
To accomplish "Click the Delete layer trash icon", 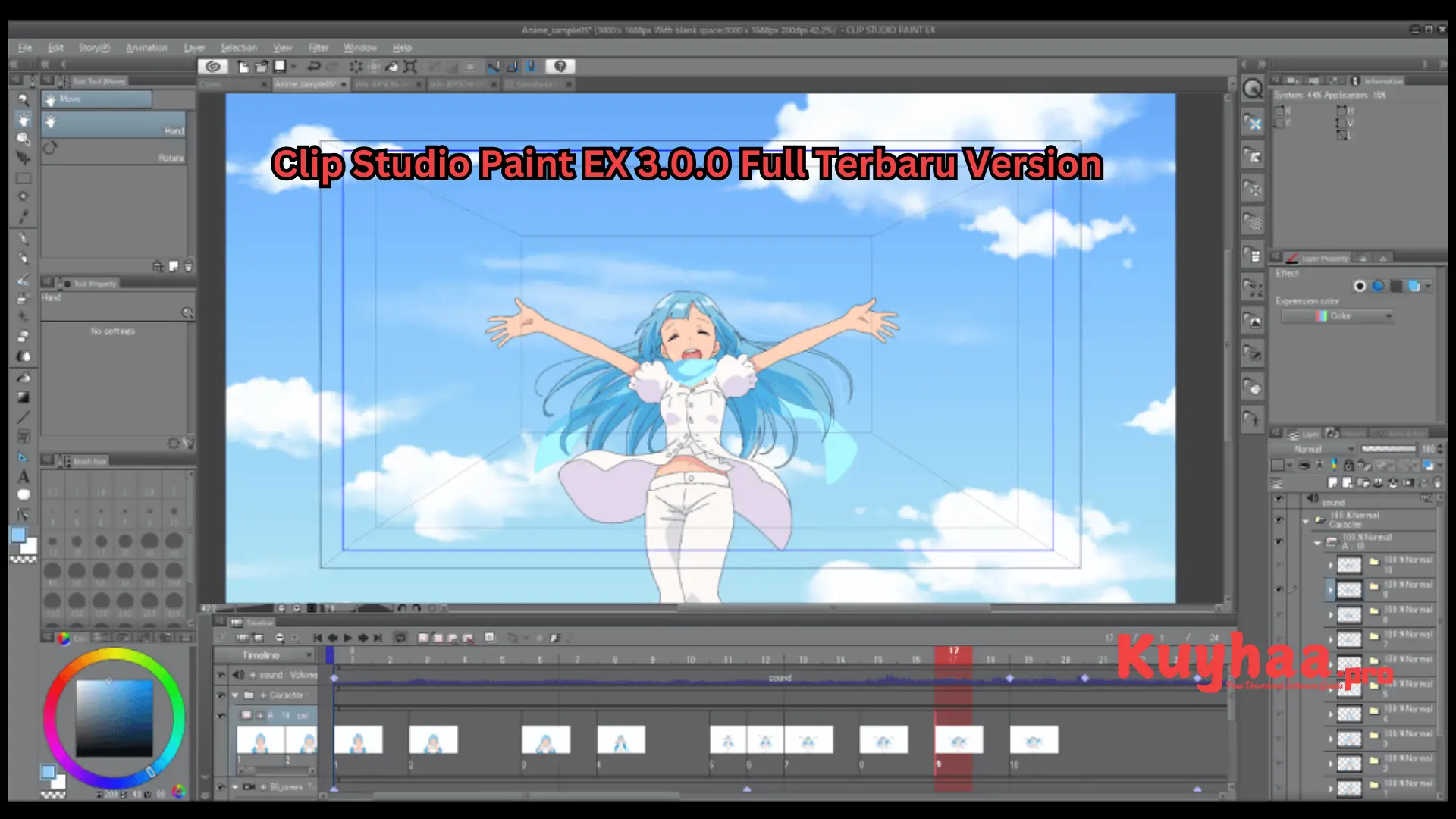I will [1437, 483].
